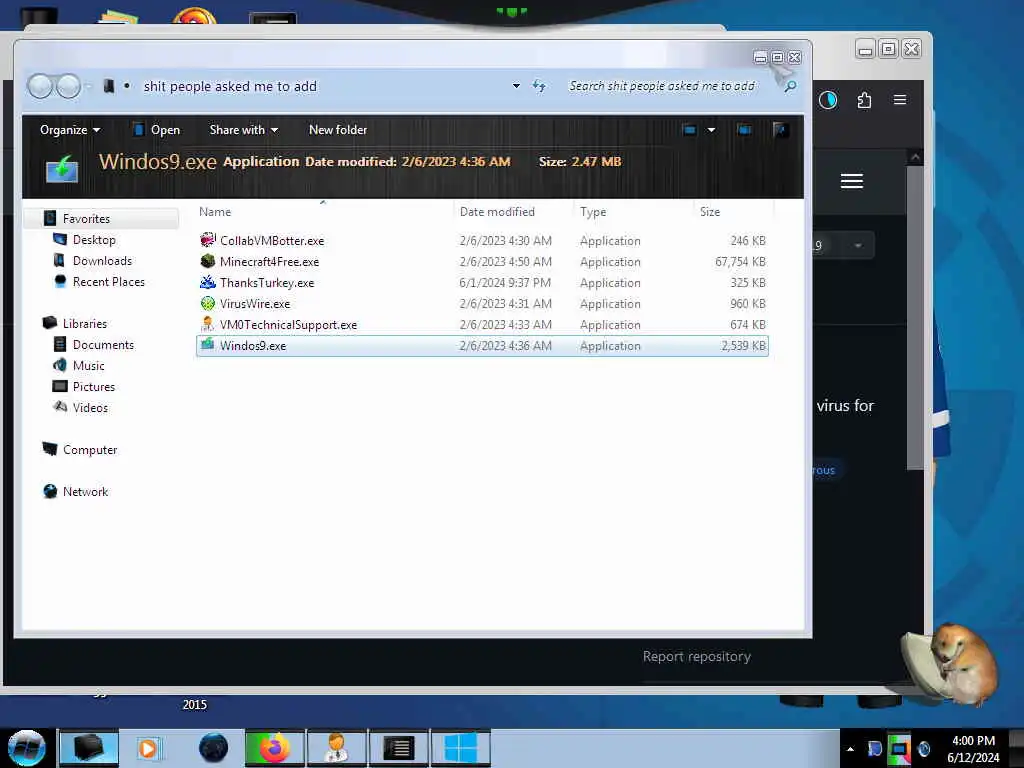Open the webpage hamburger menu in browser
1024x768 pixels.
point(852,181)
